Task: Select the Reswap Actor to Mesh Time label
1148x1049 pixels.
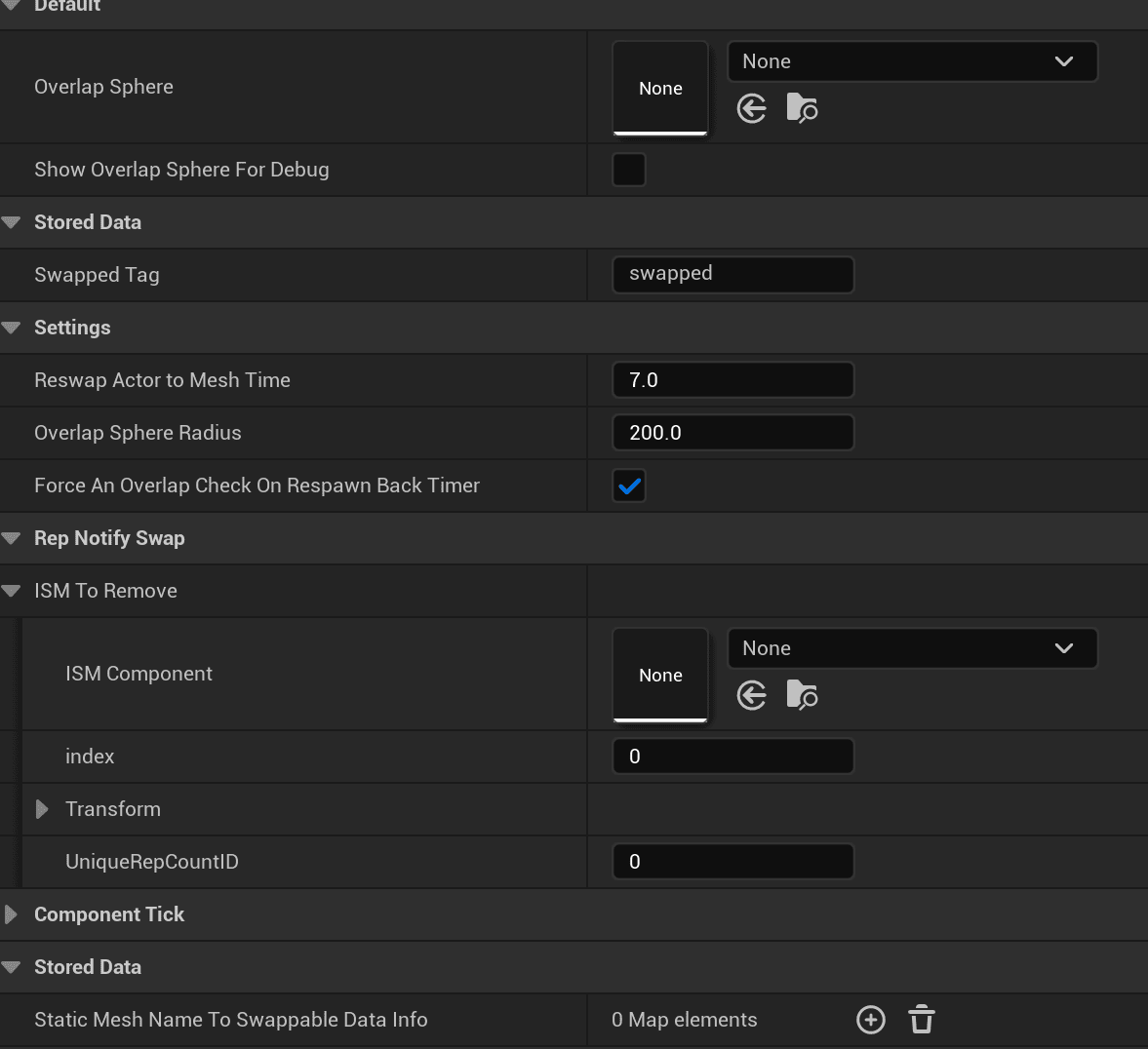Action: pyautogui.click(x=163, y=380)
